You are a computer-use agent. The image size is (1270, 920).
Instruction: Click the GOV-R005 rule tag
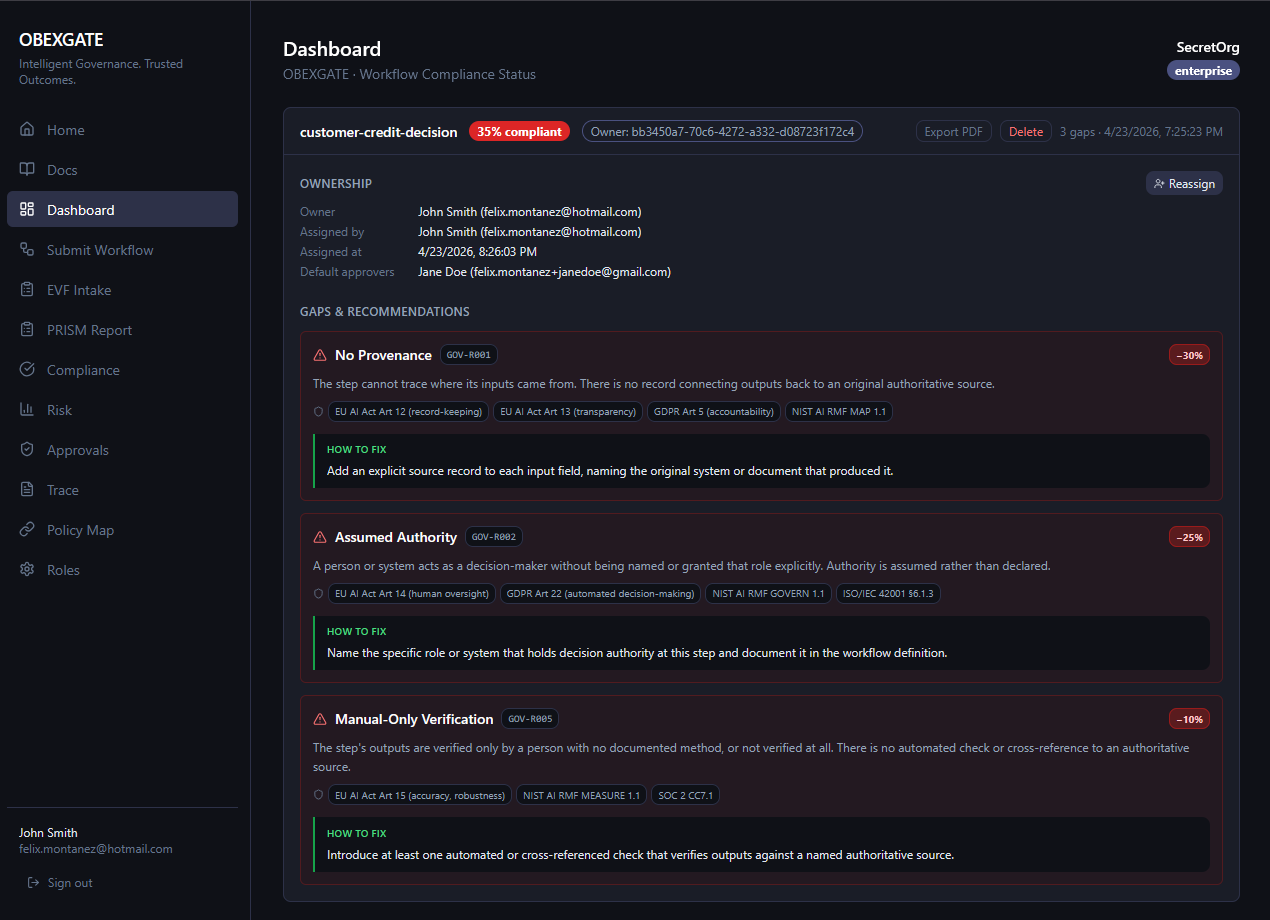coord(530,719)
